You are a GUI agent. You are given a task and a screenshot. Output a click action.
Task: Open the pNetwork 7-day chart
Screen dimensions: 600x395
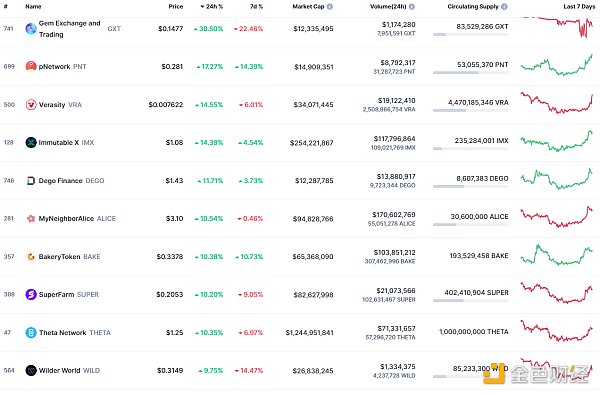(x=557, y=65)
